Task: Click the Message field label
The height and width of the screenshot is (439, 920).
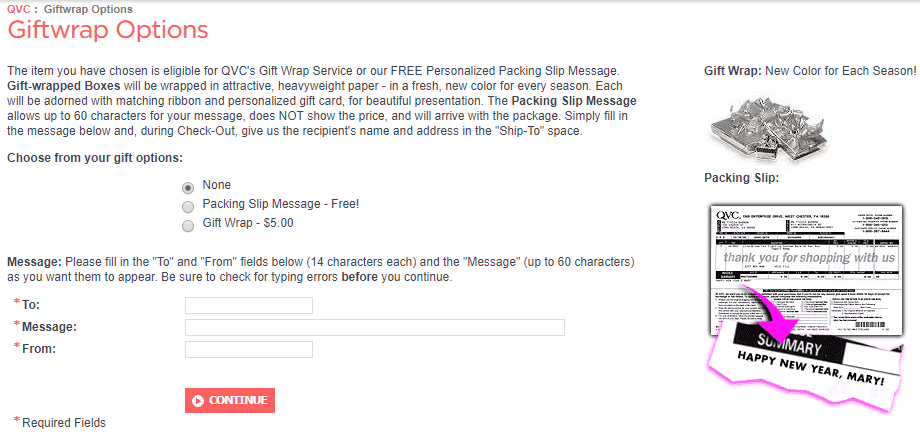Action: pos(49,327)
